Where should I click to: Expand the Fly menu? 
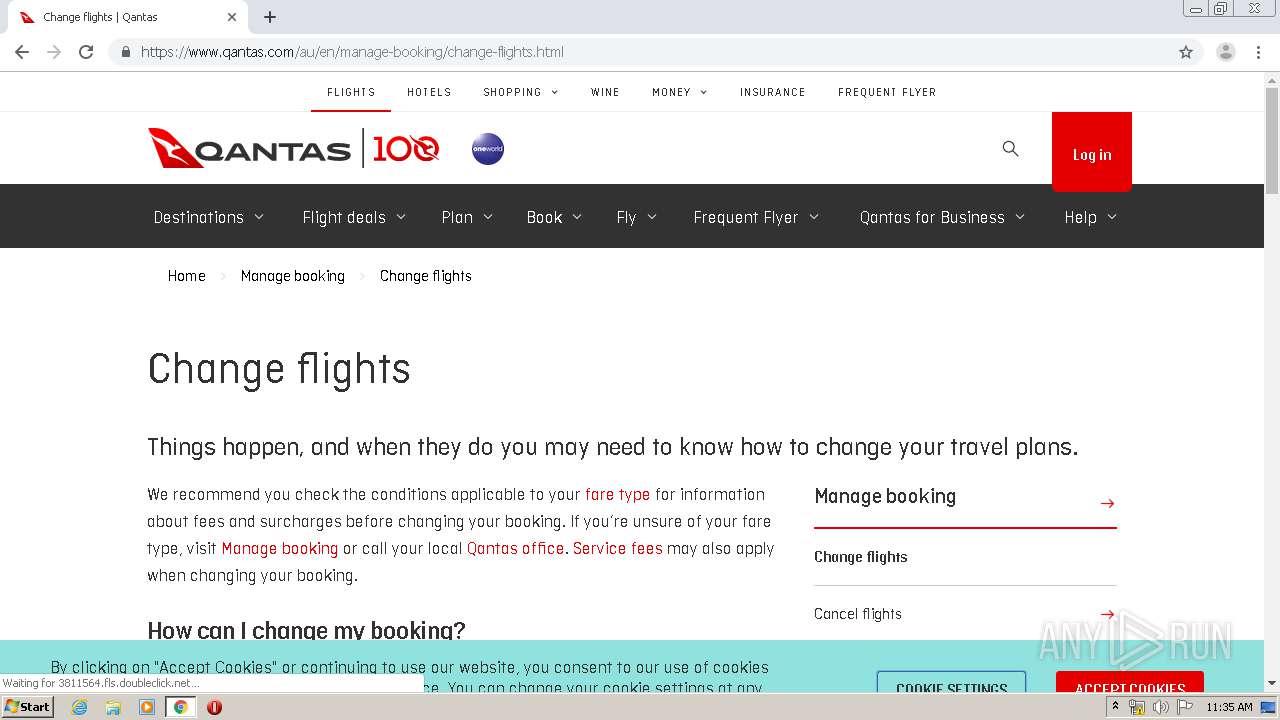(x=636, y=217)
